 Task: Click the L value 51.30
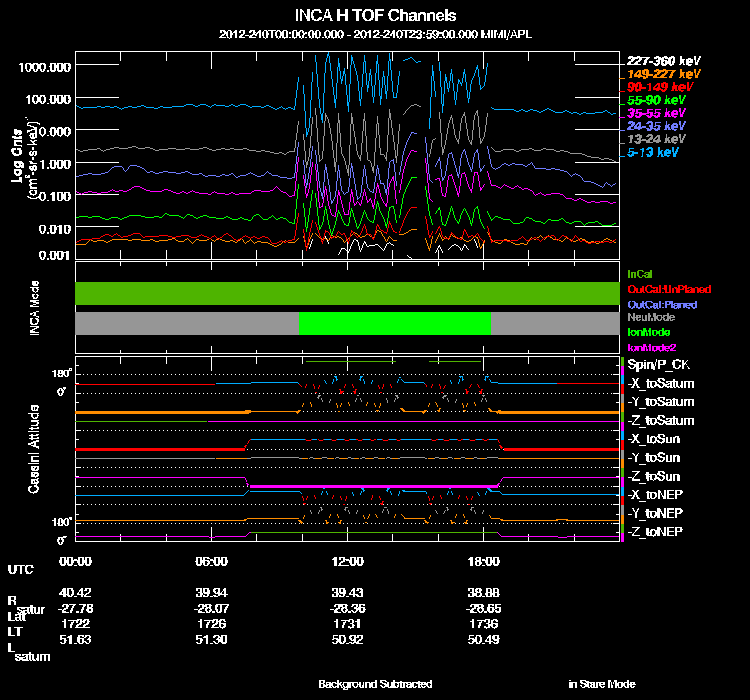pyautogui.click(x=211, y=640)
